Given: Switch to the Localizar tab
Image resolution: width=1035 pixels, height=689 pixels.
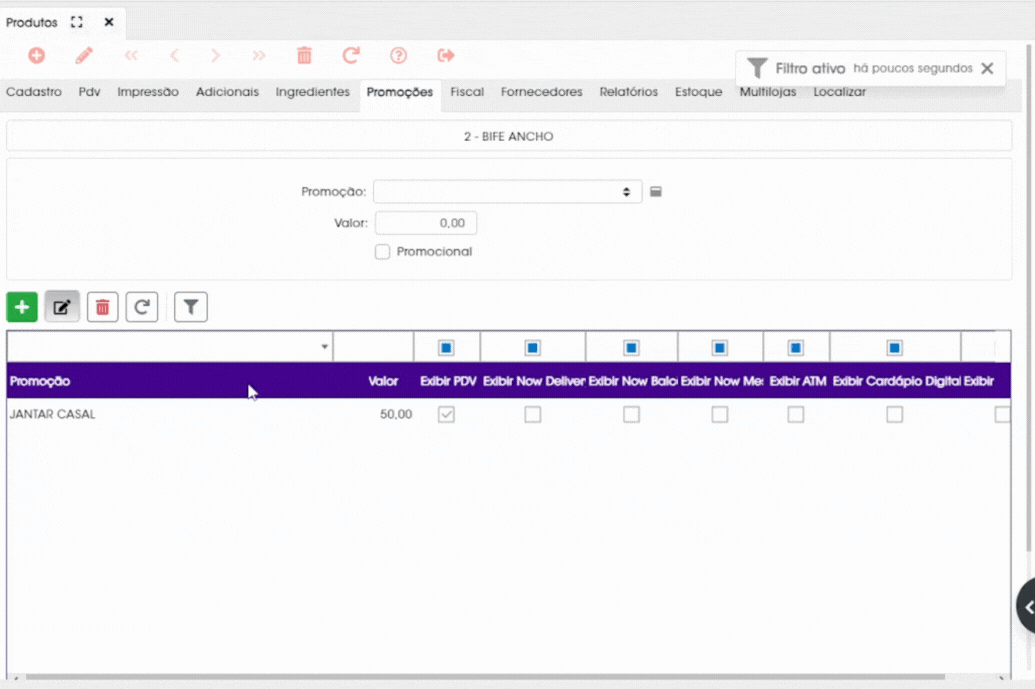Looking at the screenshot, I should pos(839,92).
